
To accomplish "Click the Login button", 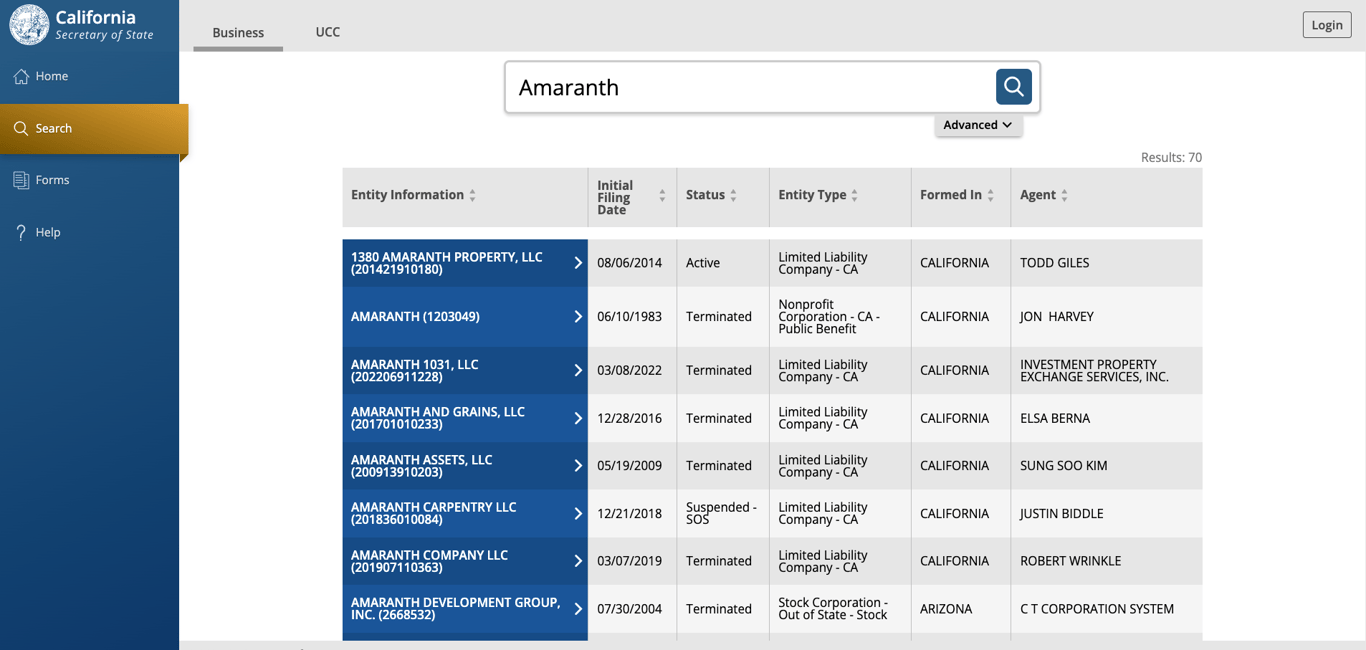I will pyautogui.click(x=1326, y=24).
